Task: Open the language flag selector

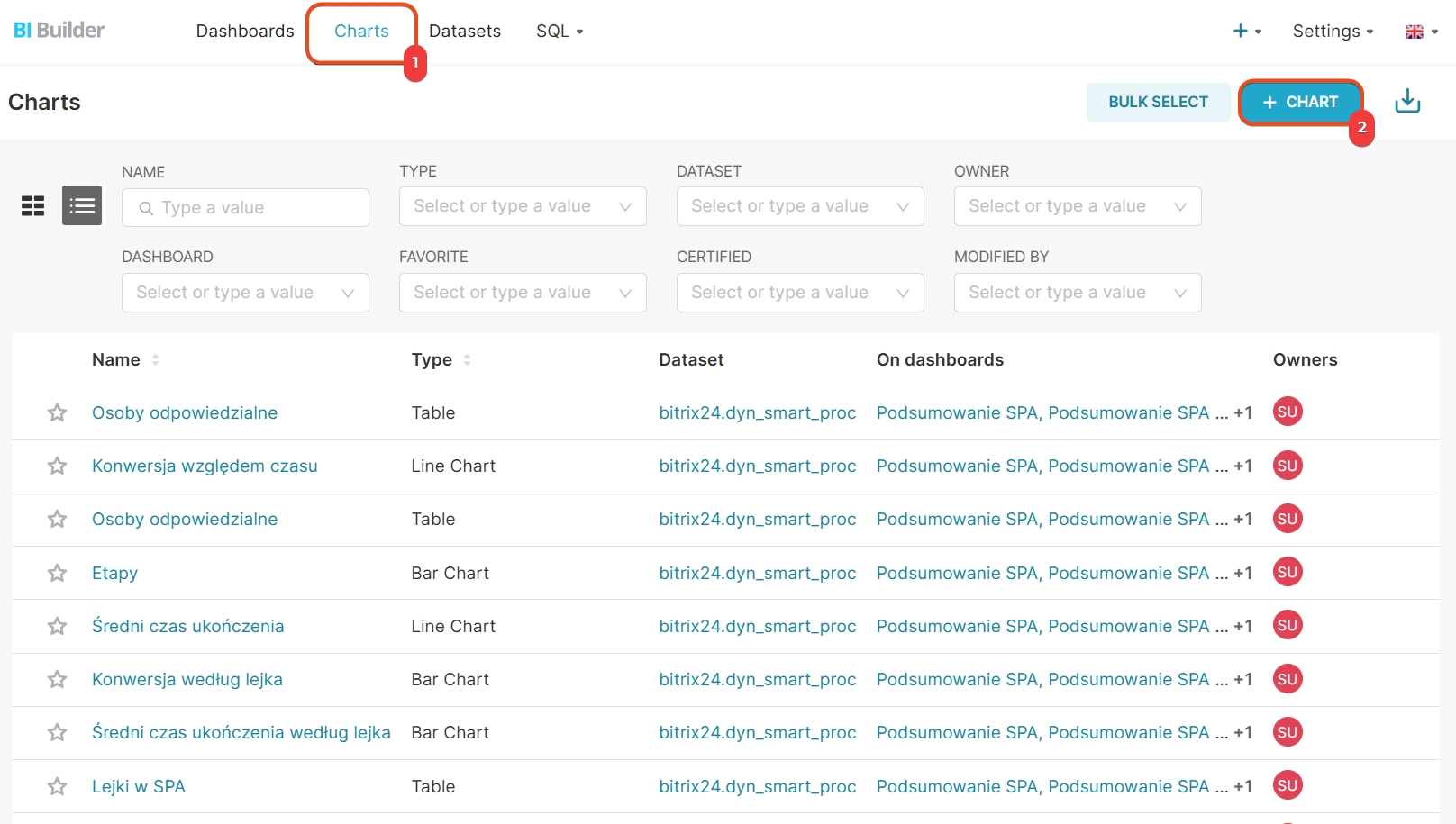Action: (x=1421, y=32)
